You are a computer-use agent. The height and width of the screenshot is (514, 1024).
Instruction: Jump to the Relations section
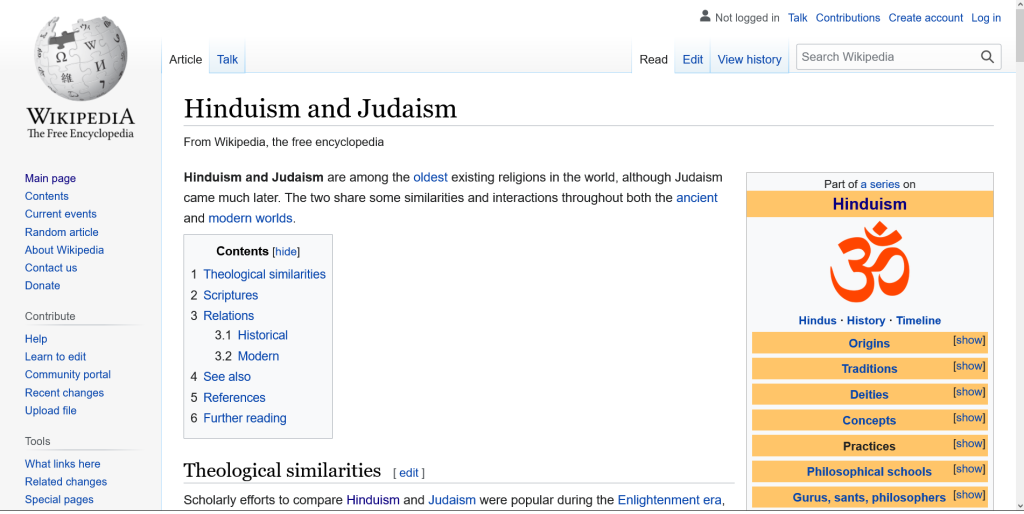point(229,315)
